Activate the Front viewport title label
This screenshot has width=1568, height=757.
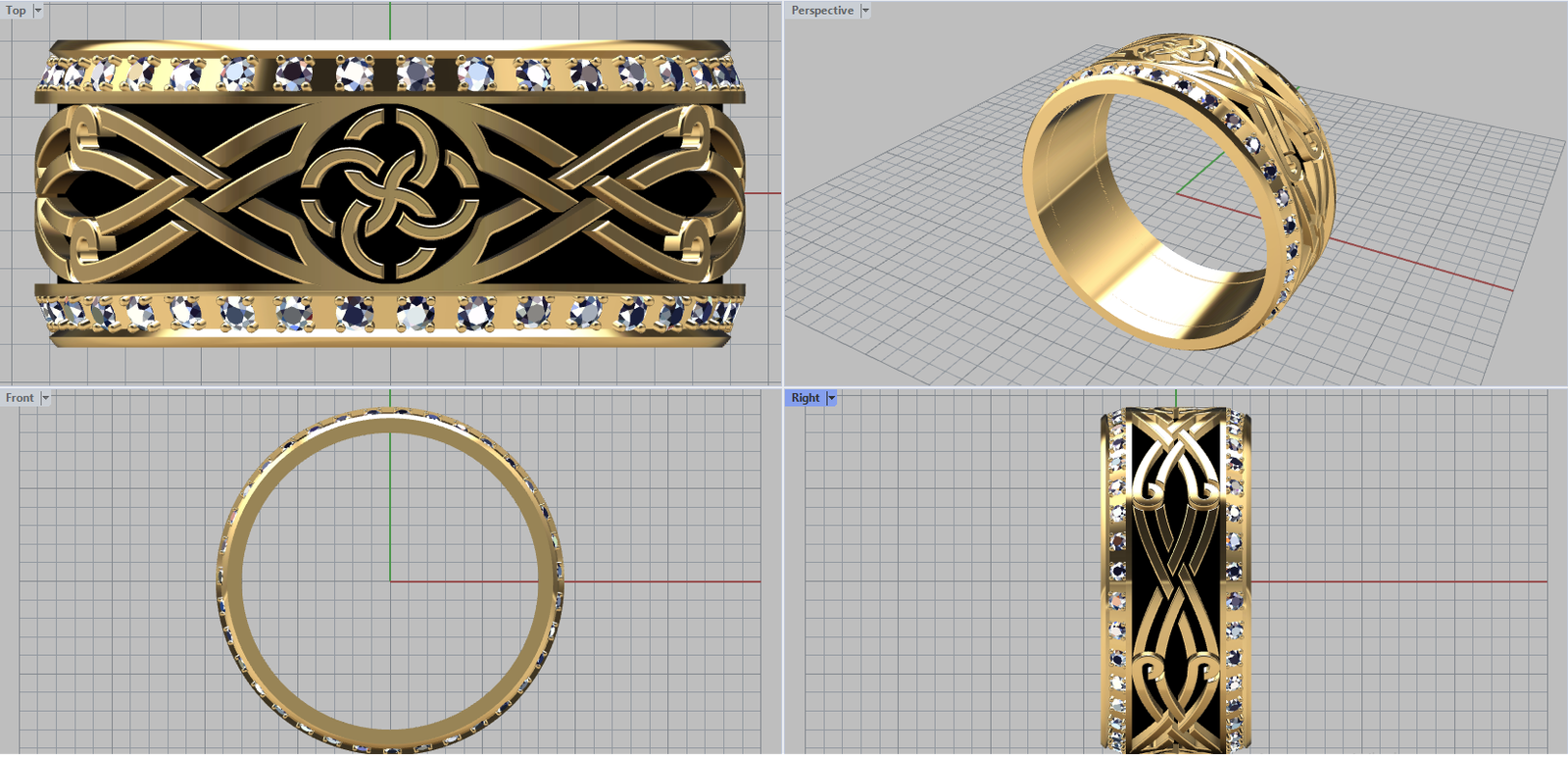point(19,398)
